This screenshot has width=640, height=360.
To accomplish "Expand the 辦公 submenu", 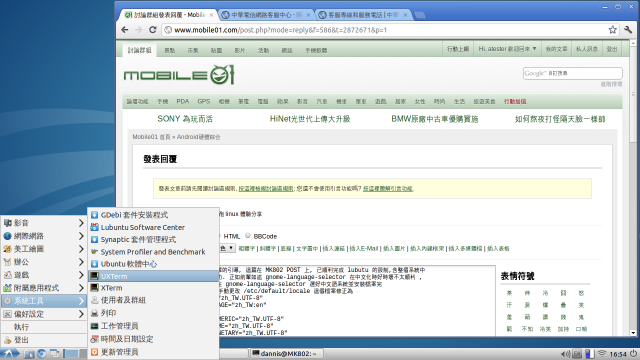I will click(43, 262).
